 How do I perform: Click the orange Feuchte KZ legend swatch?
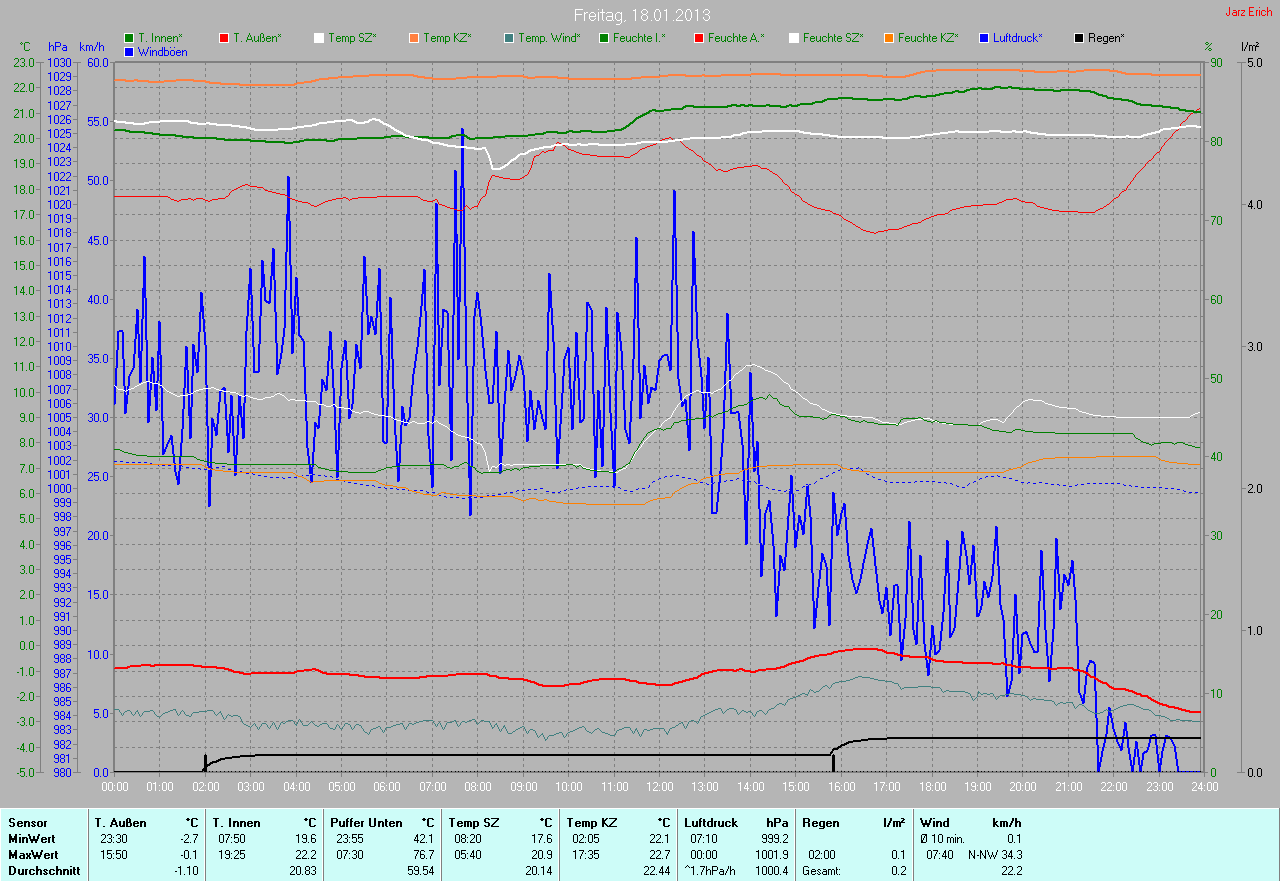click(x=889, y=38)
